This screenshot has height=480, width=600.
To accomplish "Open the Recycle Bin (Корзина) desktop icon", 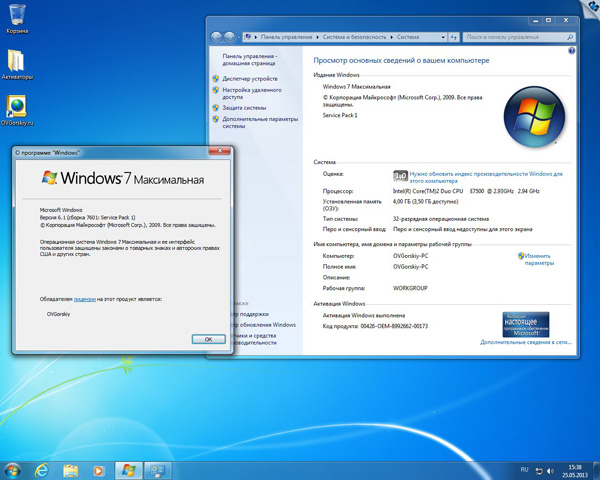I will tap(17, 18).
